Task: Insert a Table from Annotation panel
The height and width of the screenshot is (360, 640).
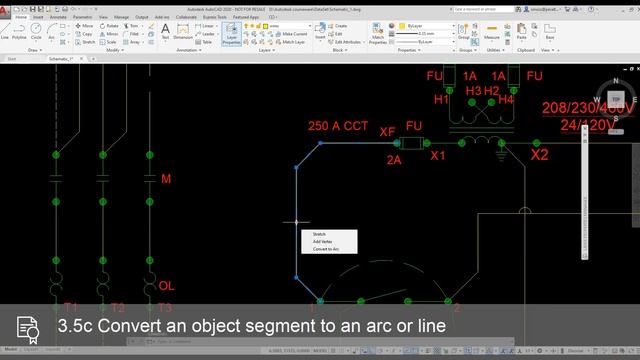Action: pyautogui.click(x=204, y=42)
